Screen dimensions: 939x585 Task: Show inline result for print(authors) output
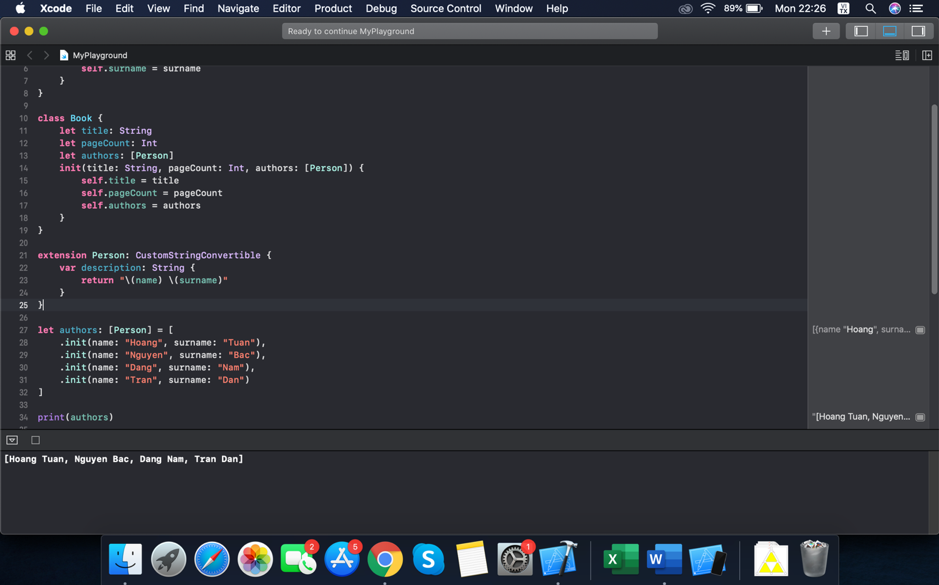pos(920,417)
